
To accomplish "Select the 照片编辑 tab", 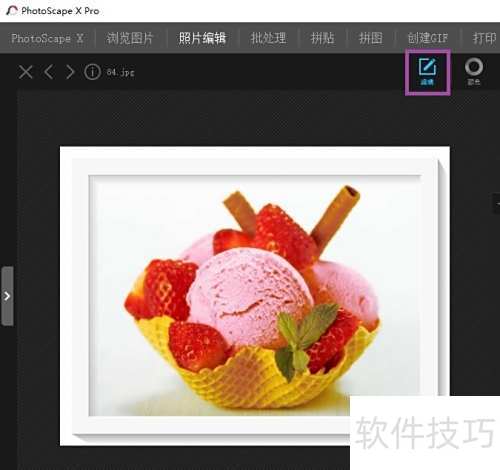I will pos(202,38).
